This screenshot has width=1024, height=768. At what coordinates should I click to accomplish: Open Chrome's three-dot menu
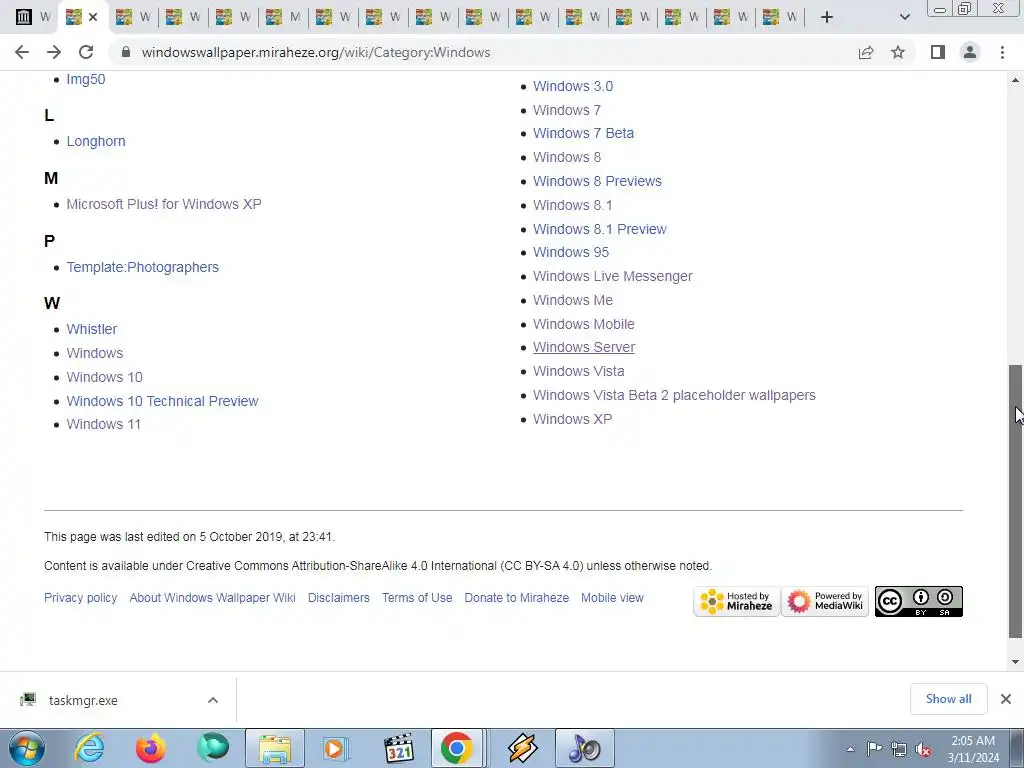pos(1002,52)
